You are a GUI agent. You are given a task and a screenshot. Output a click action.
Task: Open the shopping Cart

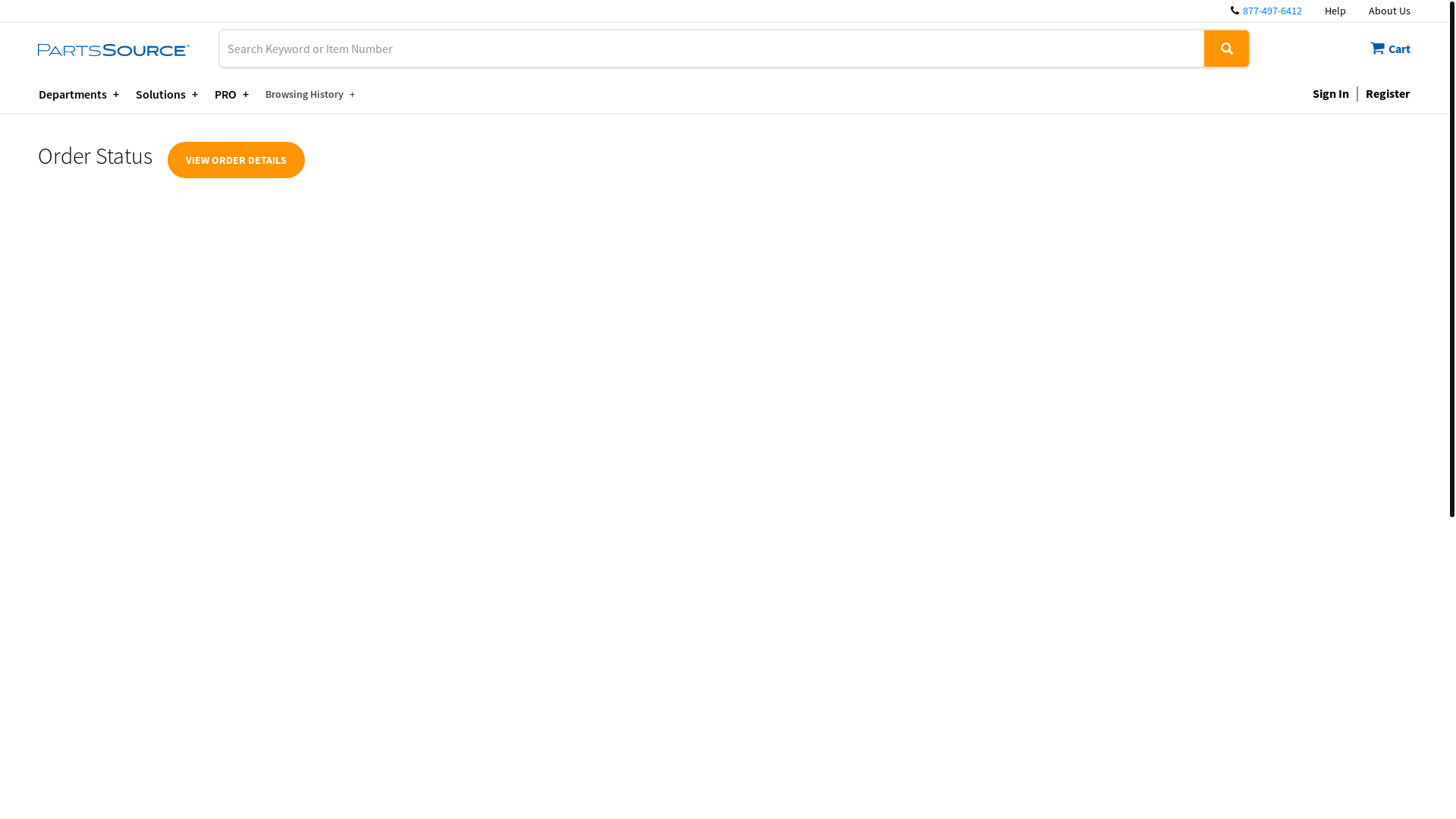(1390, 49)
